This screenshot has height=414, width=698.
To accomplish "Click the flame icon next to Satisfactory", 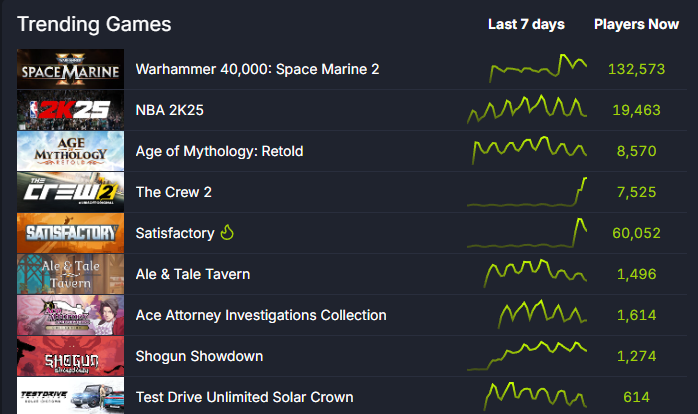I will click(x=227, y=232).
